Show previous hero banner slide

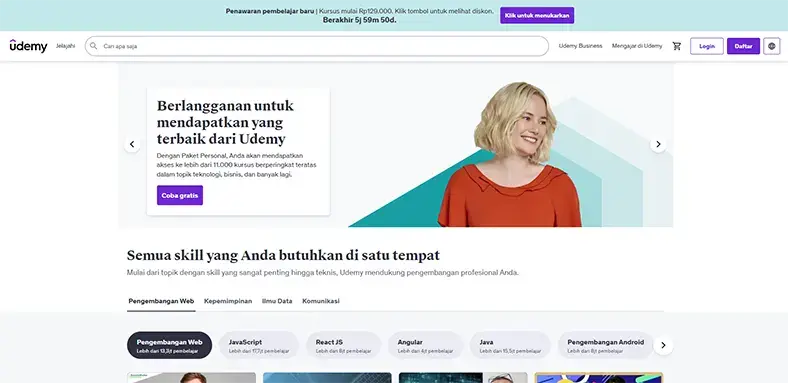[x=132, y=144]
